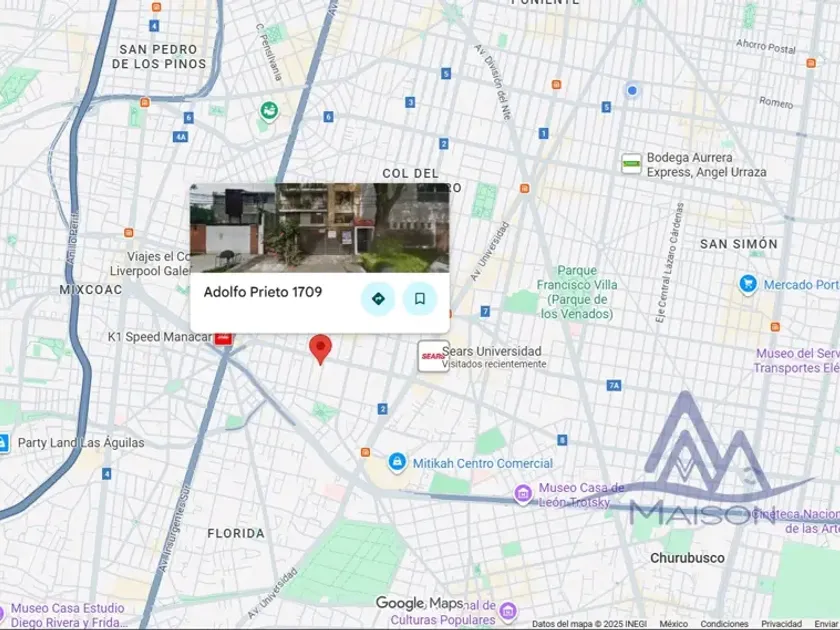Click the green park icon near C. Pensilvania
This screenshot has width=840, height=630.
[269, 111]
